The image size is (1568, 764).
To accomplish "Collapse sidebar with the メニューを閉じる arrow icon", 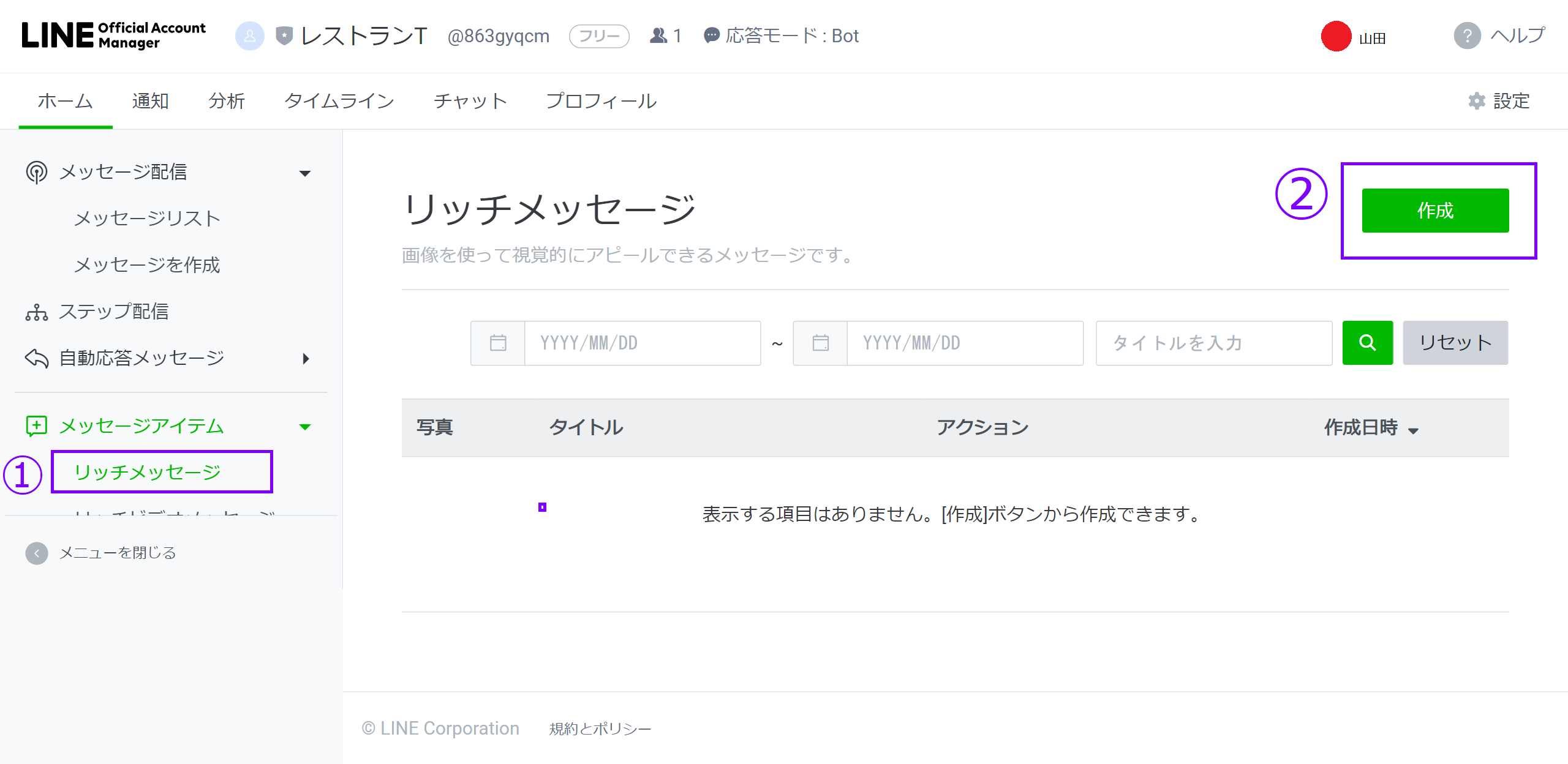I will pyautogui.click(x=37, y=553).
